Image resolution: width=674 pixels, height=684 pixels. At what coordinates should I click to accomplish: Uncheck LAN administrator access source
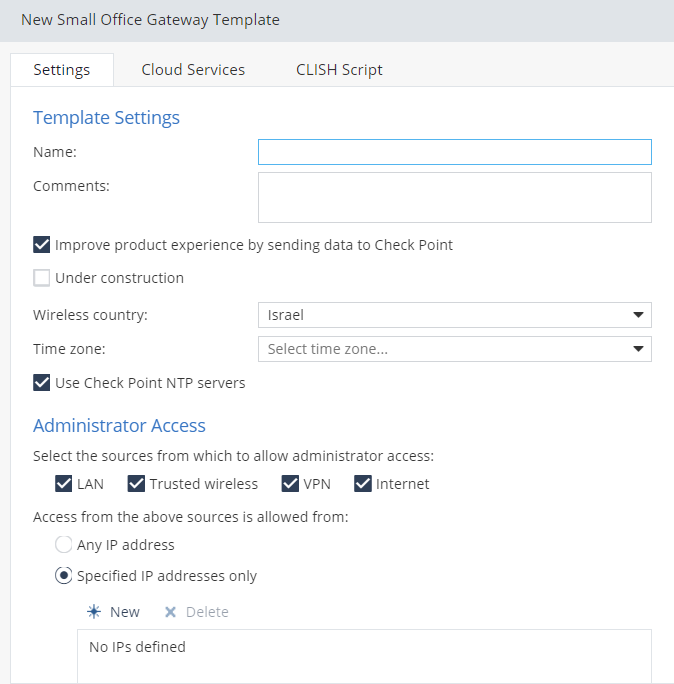click(x=63, y=484)
